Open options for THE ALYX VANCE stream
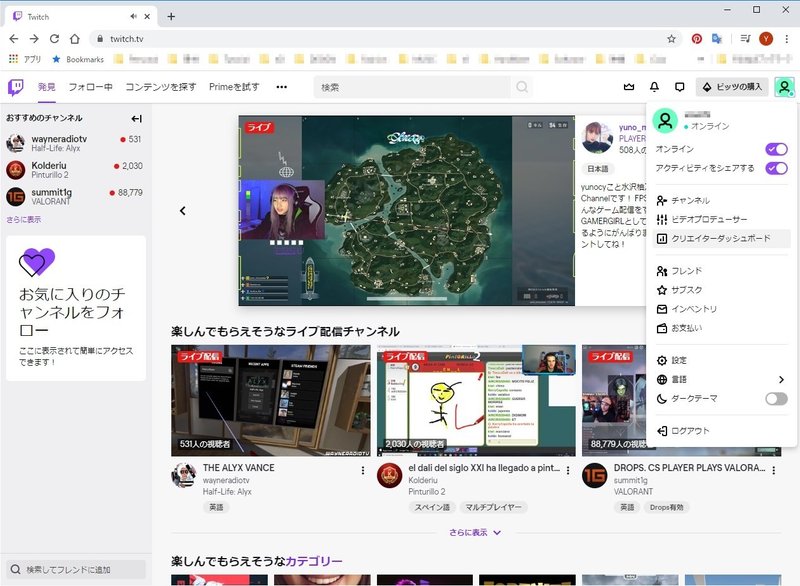 363,470
